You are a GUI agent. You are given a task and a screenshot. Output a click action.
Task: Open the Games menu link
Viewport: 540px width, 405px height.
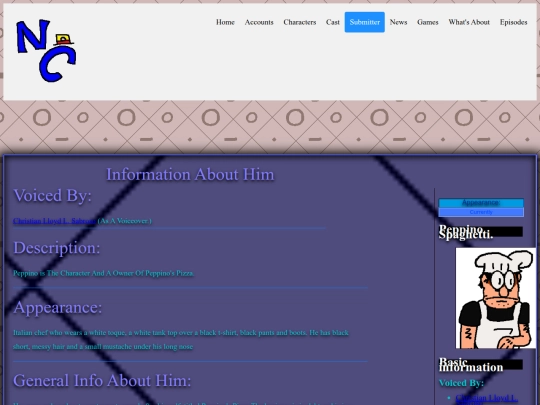click(x=428, y=22)
